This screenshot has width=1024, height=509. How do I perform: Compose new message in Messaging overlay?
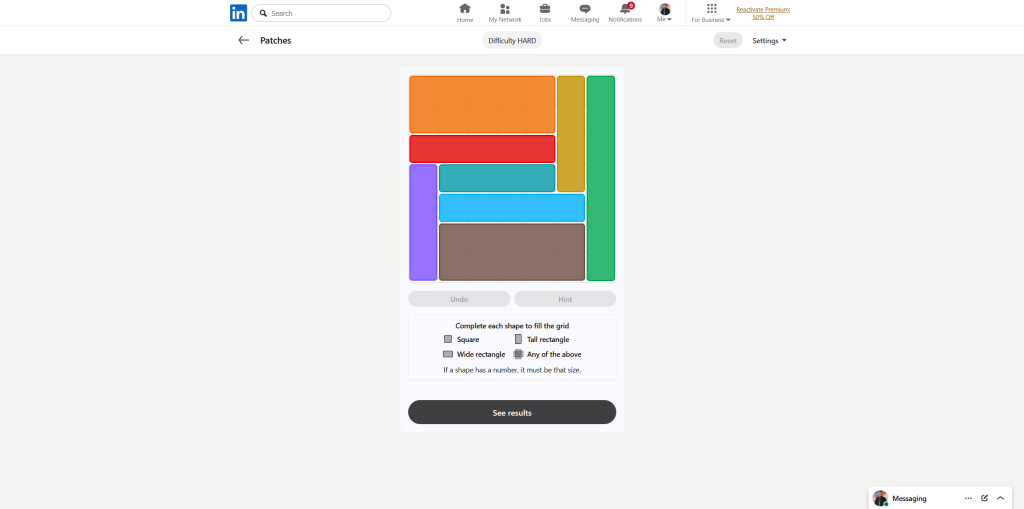tap(984, 499)
